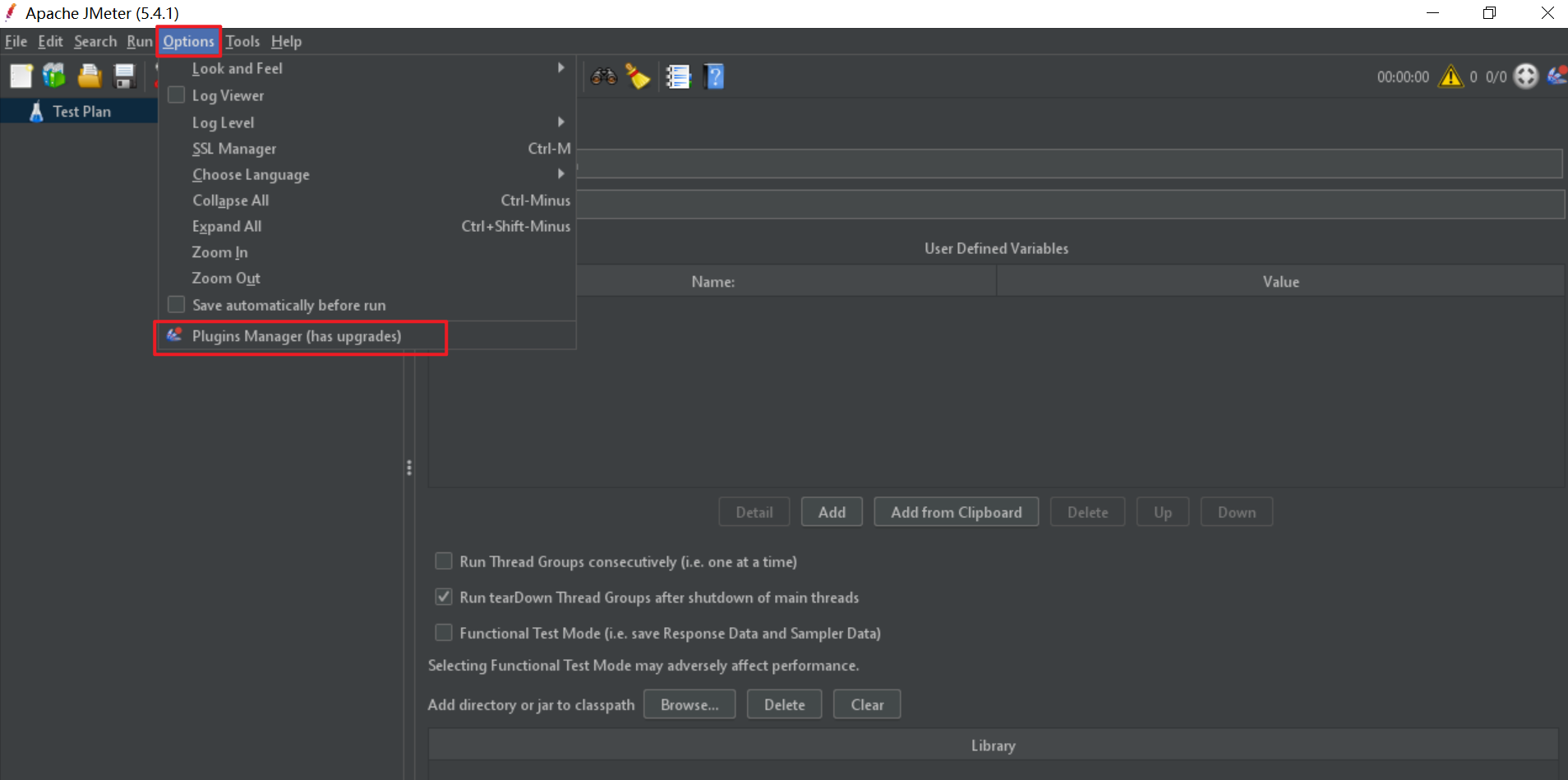
Task: Open Plugins Manager (has upgrades)
Action: pos(367,335)
